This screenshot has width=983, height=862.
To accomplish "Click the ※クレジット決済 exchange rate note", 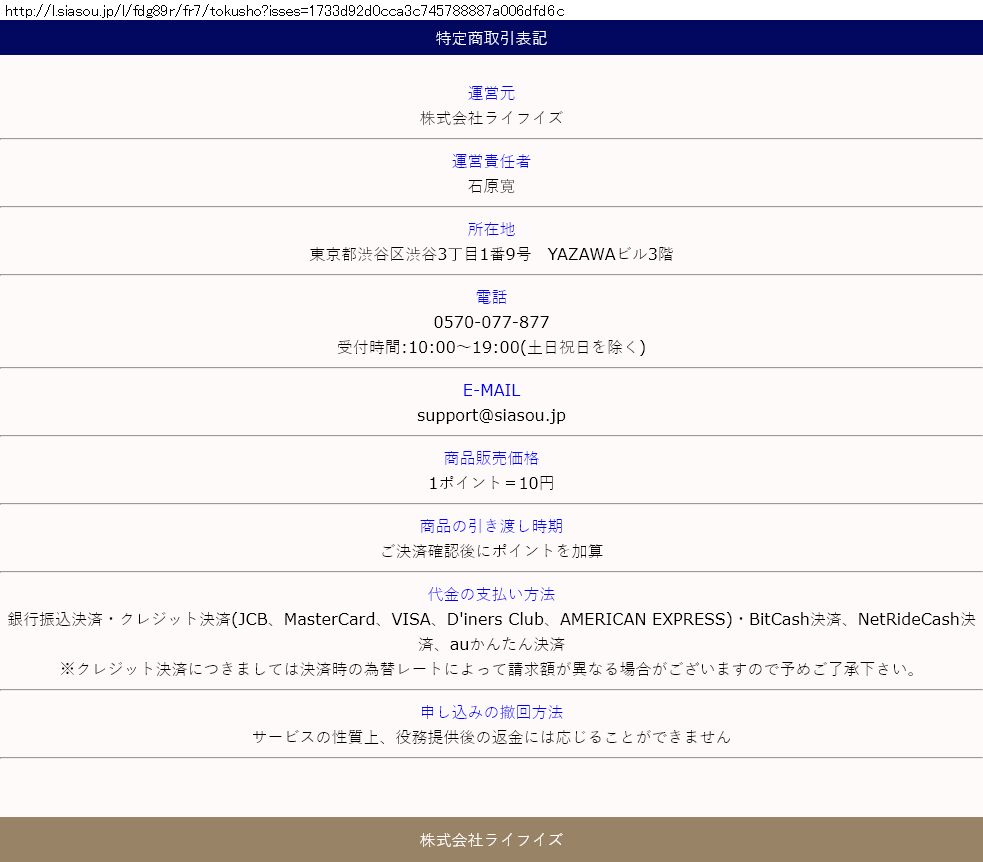I will point(491,669).
